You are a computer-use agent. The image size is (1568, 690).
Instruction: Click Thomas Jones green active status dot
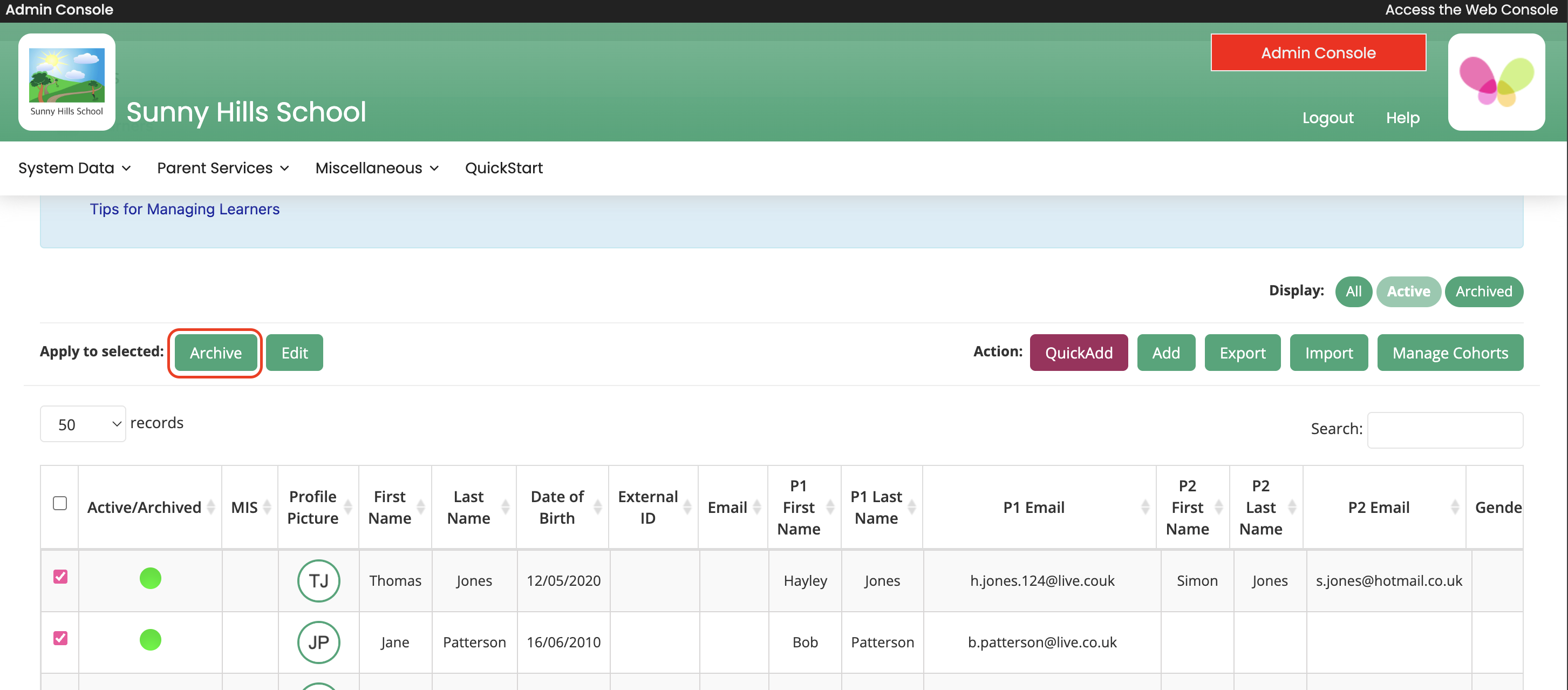point(151,578)
